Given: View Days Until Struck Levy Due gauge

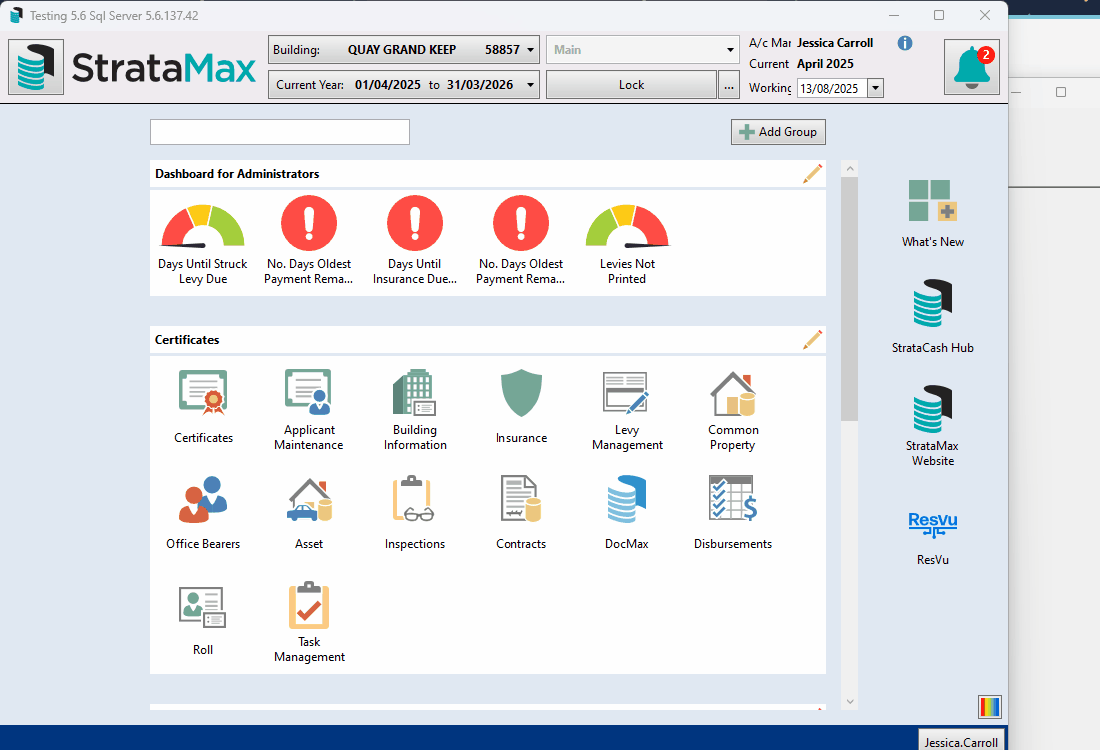Looking at the screenshot, I should click(x=203, y=226).
